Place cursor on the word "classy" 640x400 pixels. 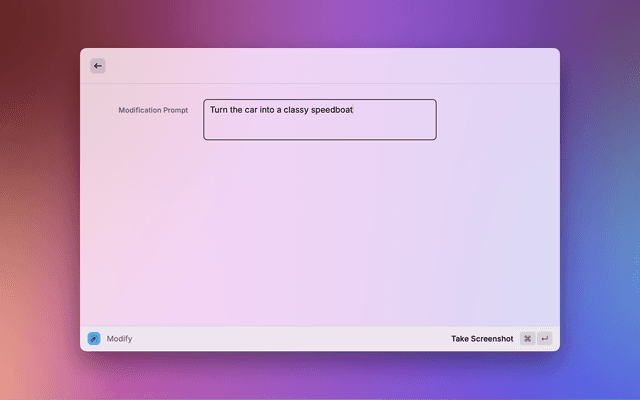pos(288,109)
